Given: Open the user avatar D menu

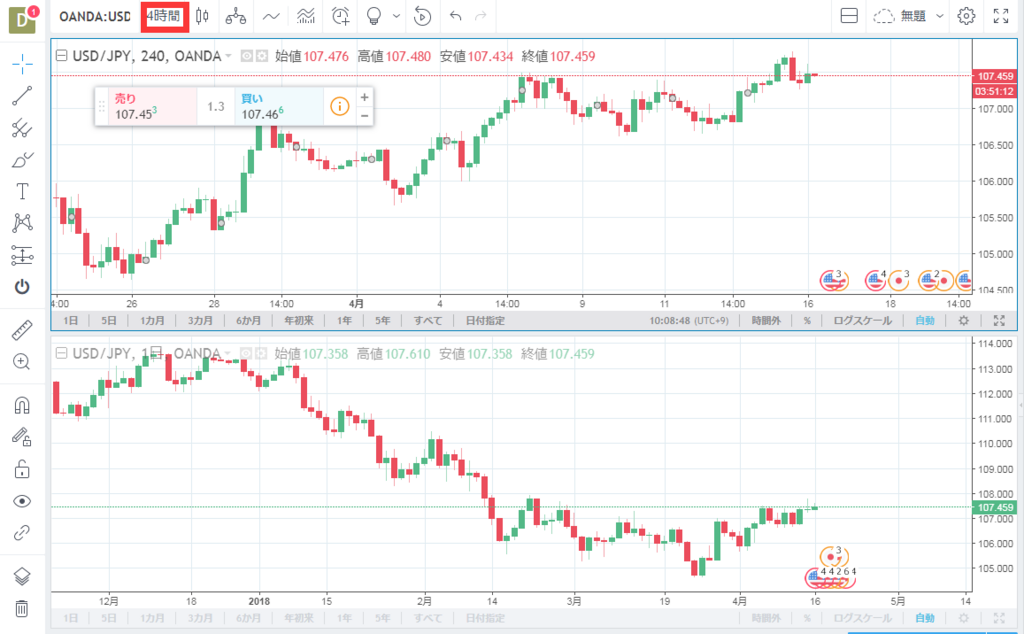Looking at the screenshot, I should [x=22, y=19].
